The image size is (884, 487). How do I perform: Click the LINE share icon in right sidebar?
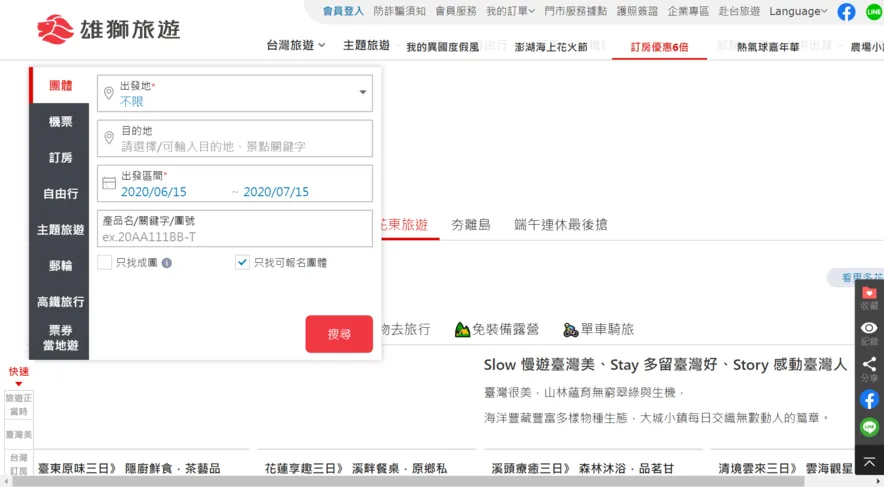[869, 427]
